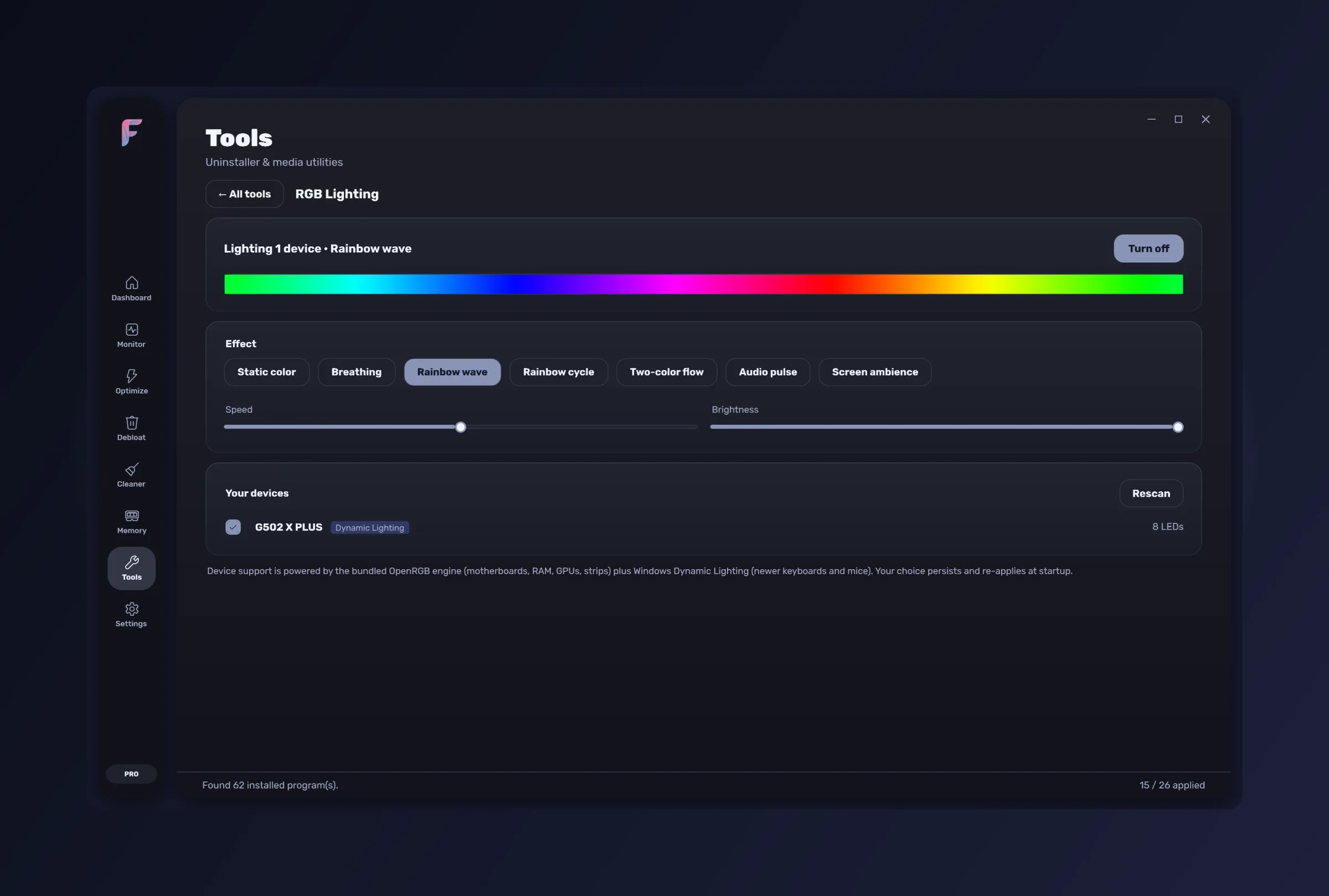Choose the Screen ambience effect
This screenshot has height=896, width=1329.
tap(875, 372)
